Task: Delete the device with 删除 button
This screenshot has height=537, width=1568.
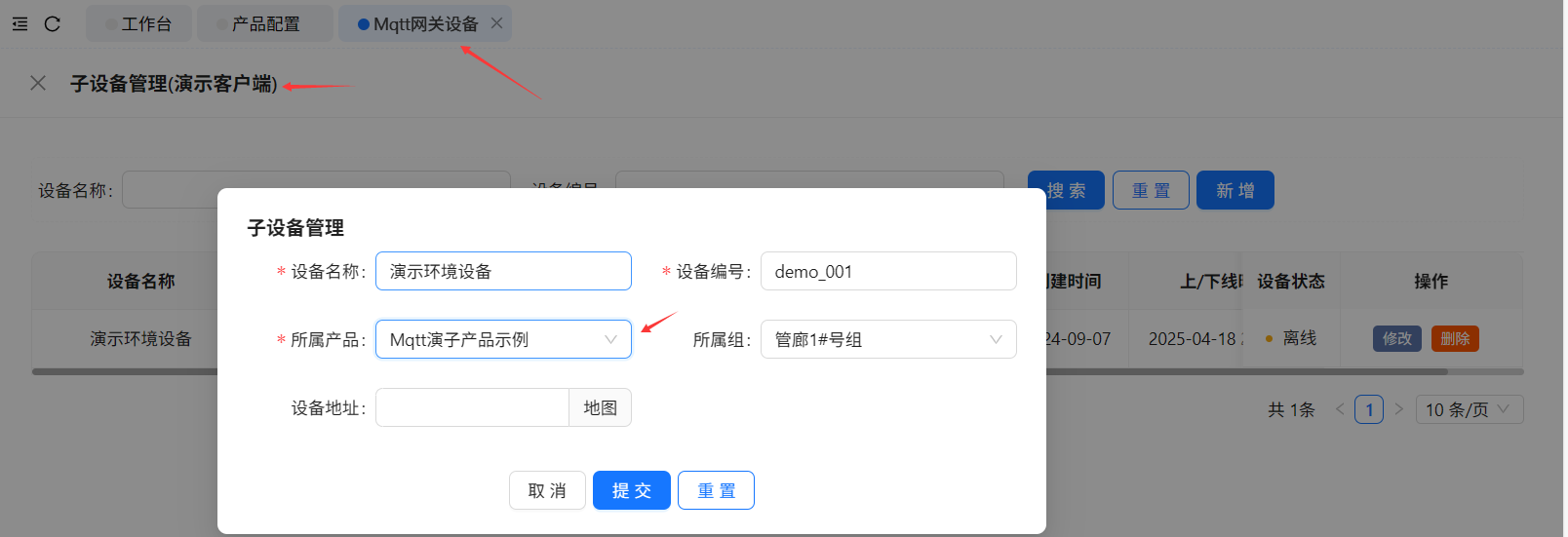Action: pos(1455,338)
